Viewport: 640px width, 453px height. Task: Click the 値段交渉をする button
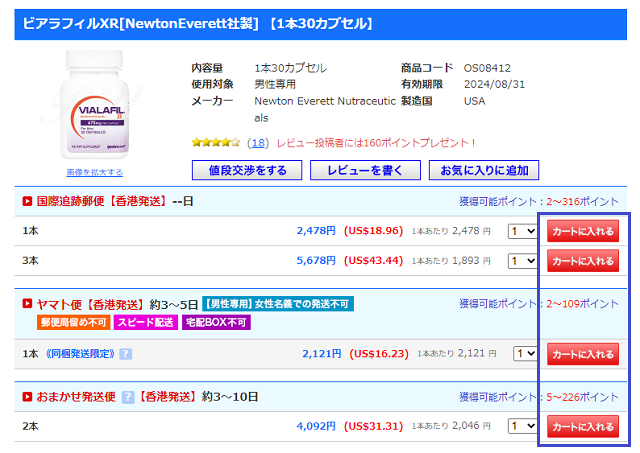pyautogui.click(x=247, y=170)
